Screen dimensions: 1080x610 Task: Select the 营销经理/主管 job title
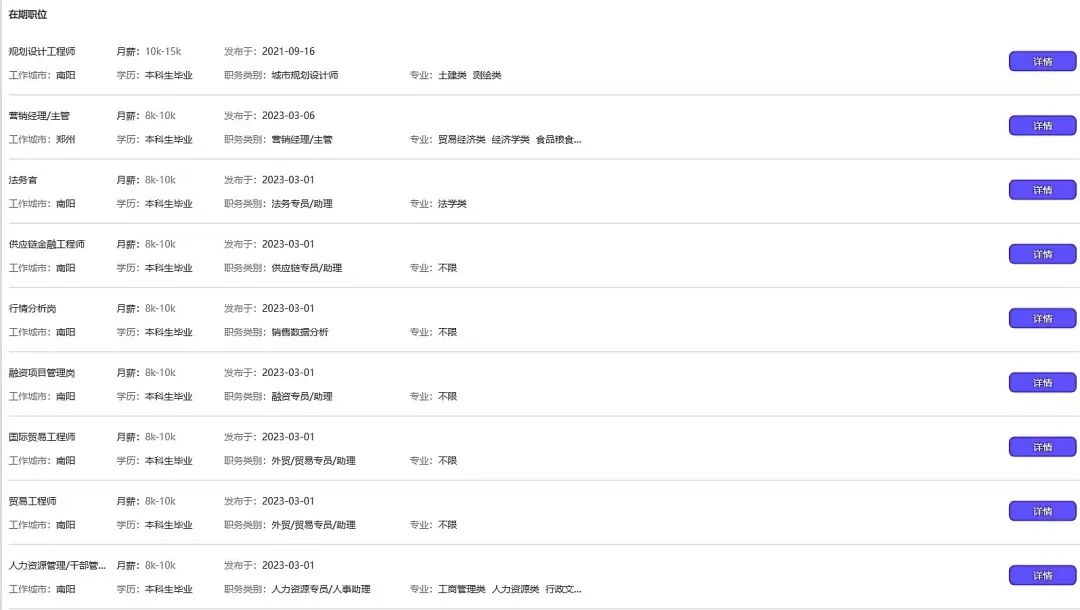click(39, 115)
